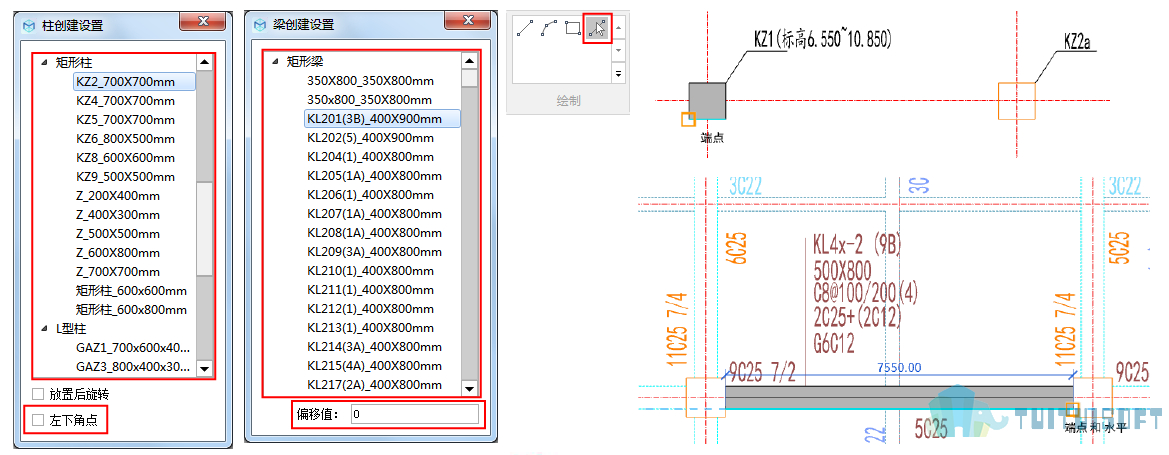This screenshot has height=455, width=1169.
Task: Select 矩形柱_600x800mm column type
Action: [131, 310]
